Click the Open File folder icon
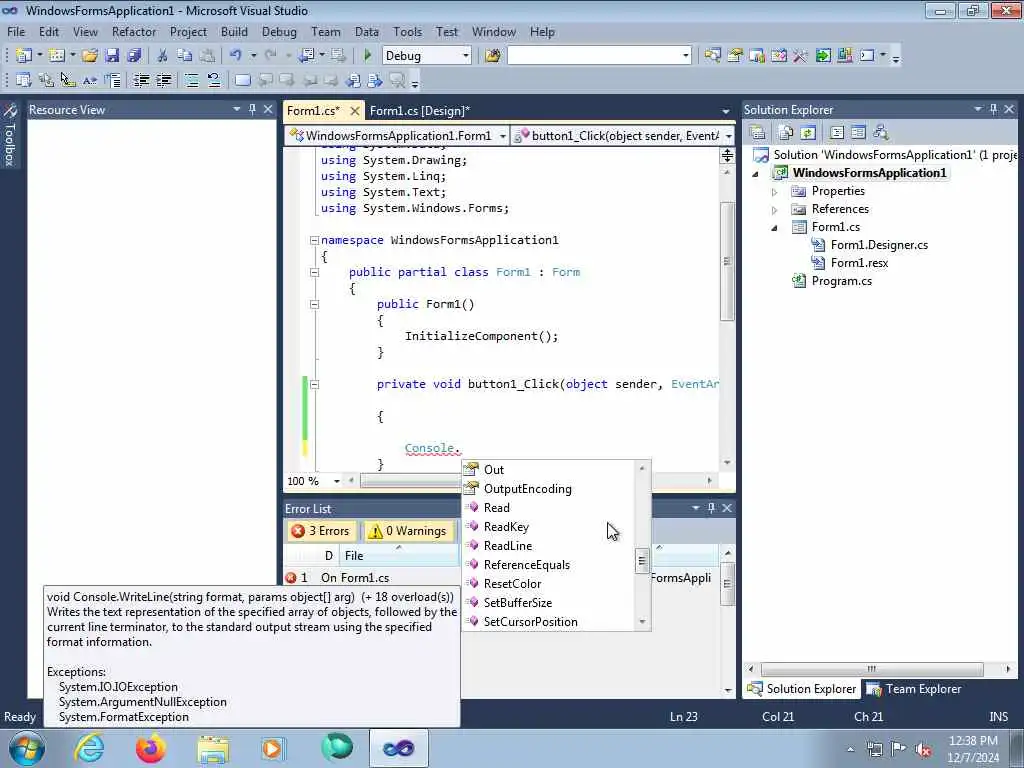The width and height of the screenshot is (1024, 768). coord(89,56)
